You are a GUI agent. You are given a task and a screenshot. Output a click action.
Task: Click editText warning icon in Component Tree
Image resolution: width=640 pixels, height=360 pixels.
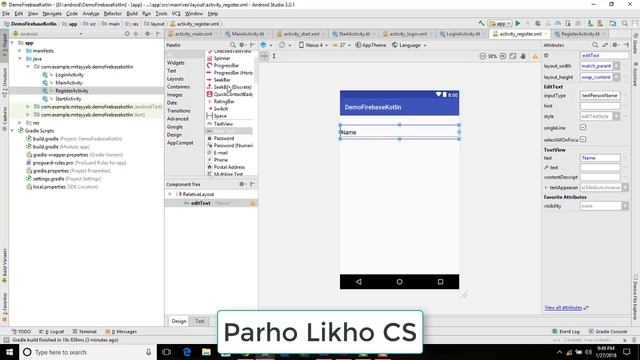(x=253, y=203)
